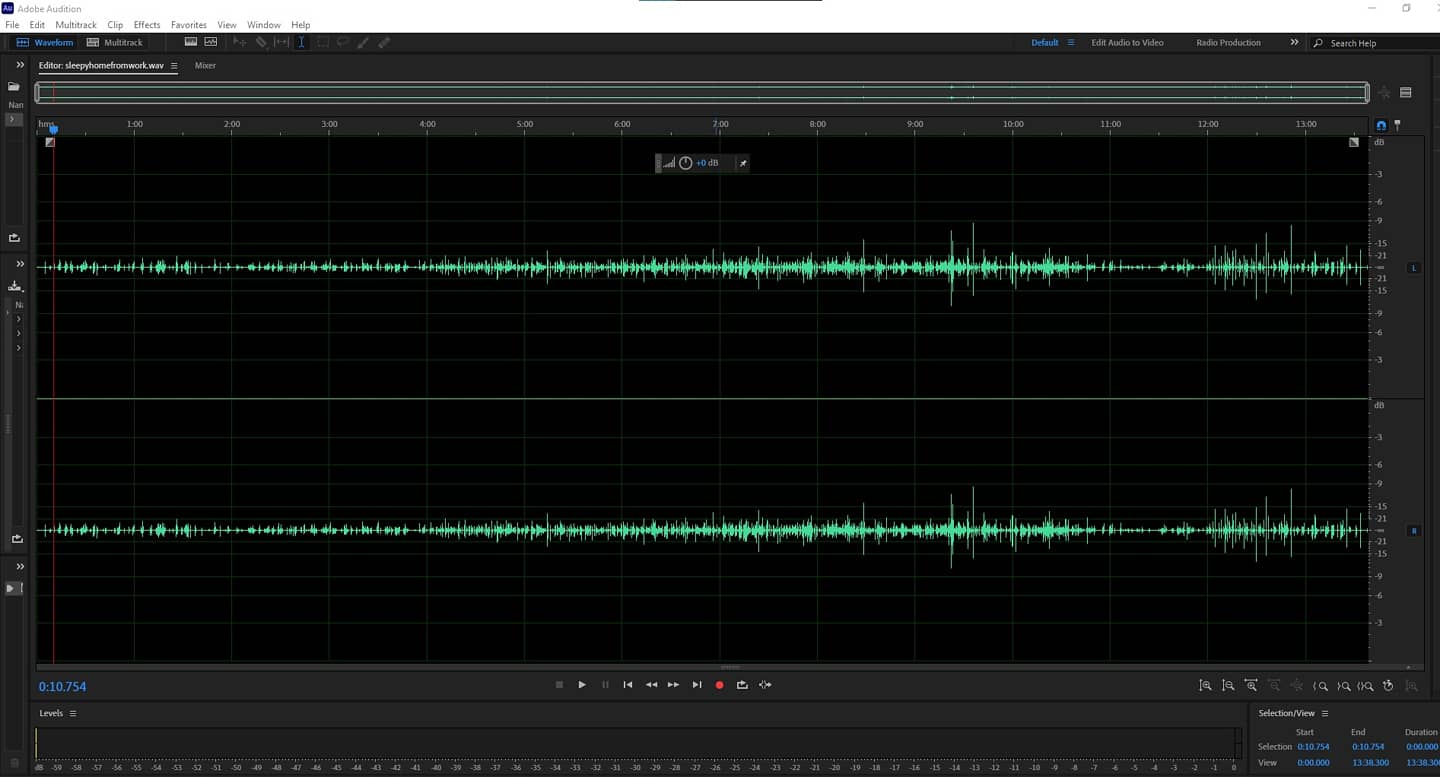Zoom out amplitude
The height and width of the screenshot is (777, 1440).
point(1228,686)
